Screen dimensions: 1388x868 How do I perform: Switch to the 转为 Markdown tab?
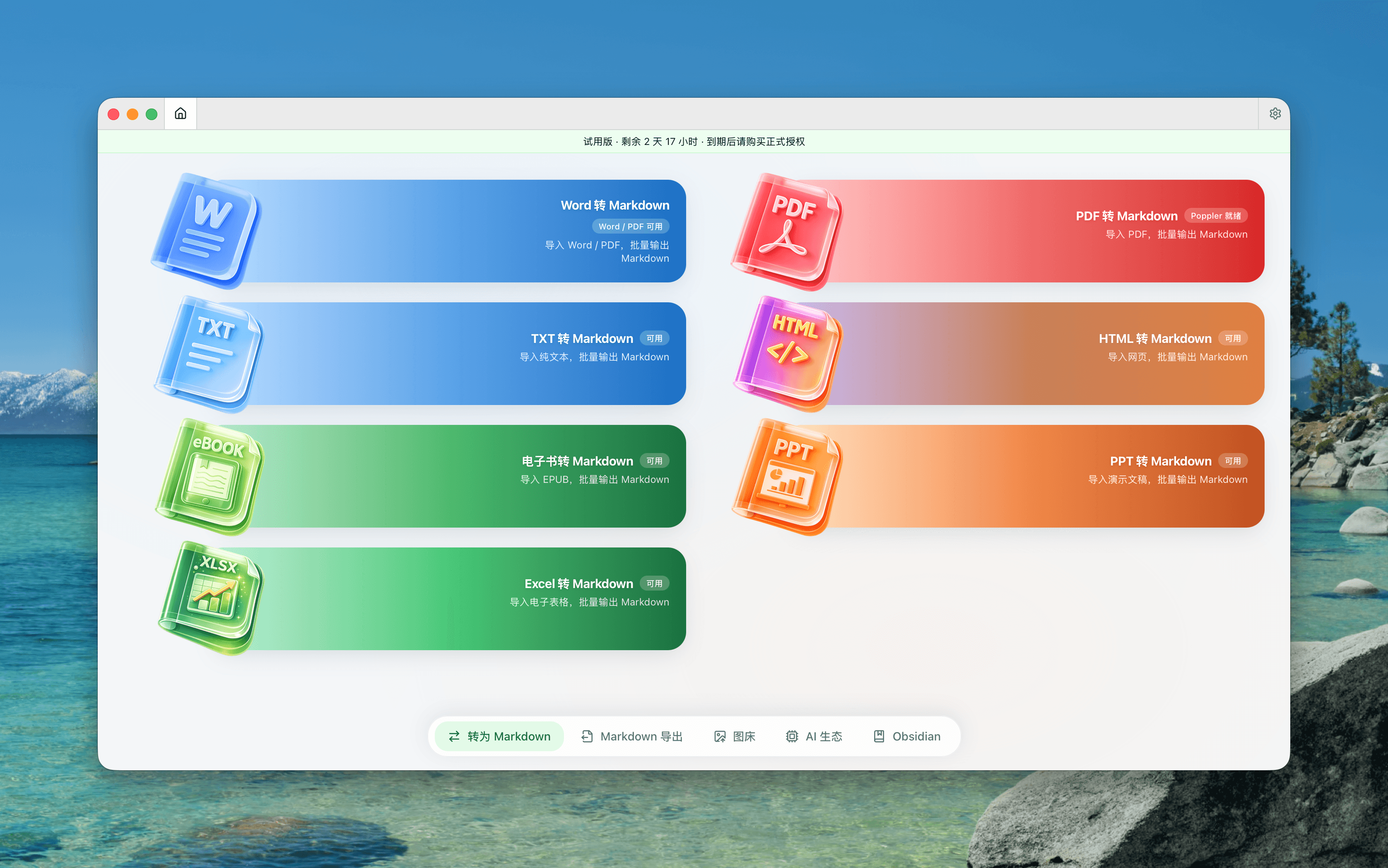coord(499,736)
